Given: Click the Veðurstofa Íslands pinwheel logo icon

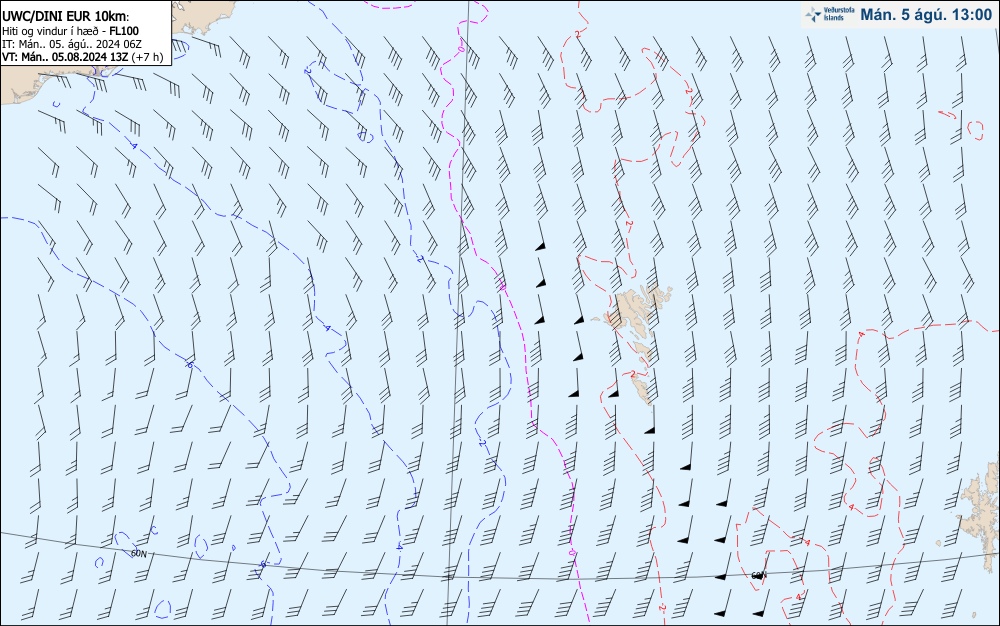Looking at the screenshot, I should pyautogui.click(x=813, y=15).
